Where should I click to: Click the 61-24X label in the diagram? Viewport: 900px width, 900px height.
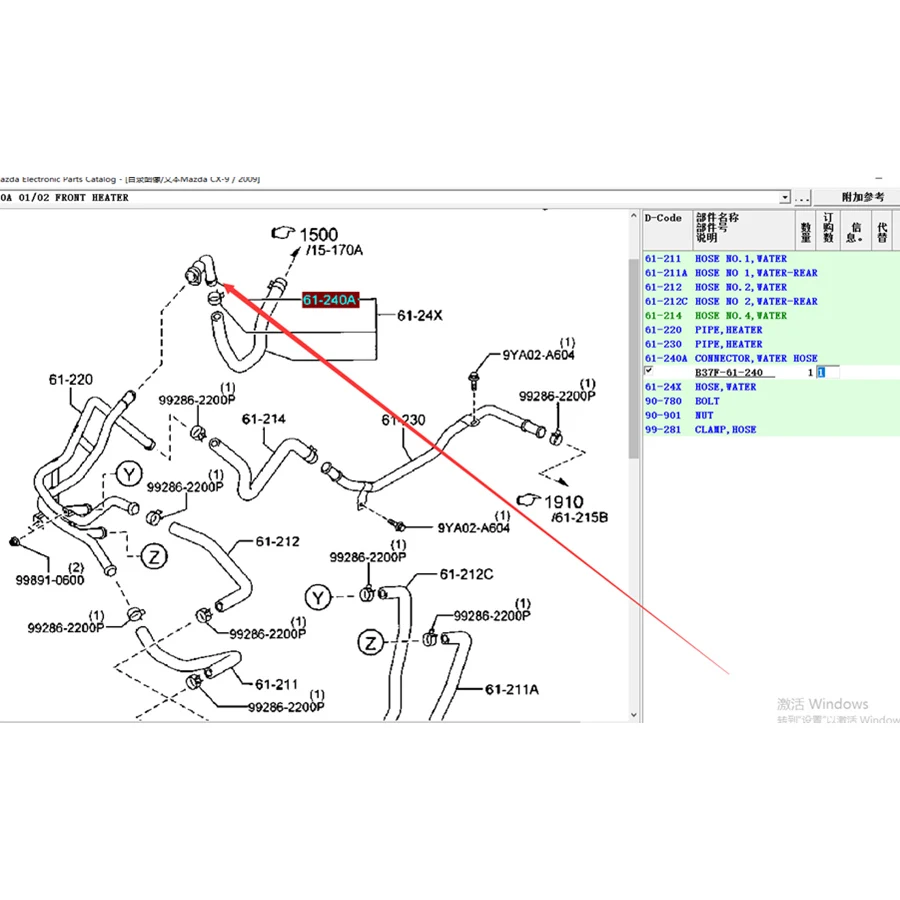[x=420, y=315]
